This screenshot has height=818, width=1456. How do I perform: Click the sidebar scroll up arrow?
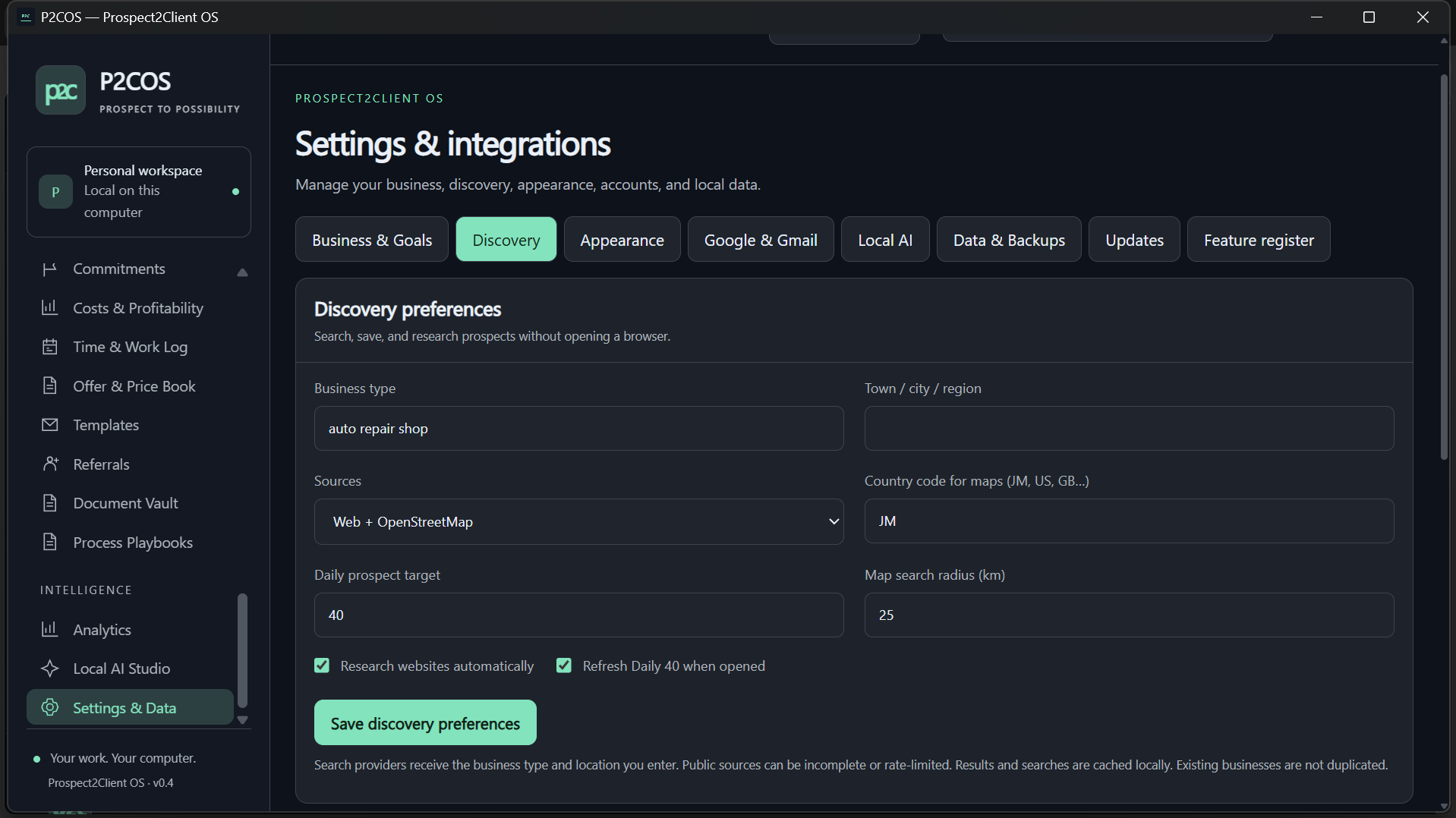[242, 272]
